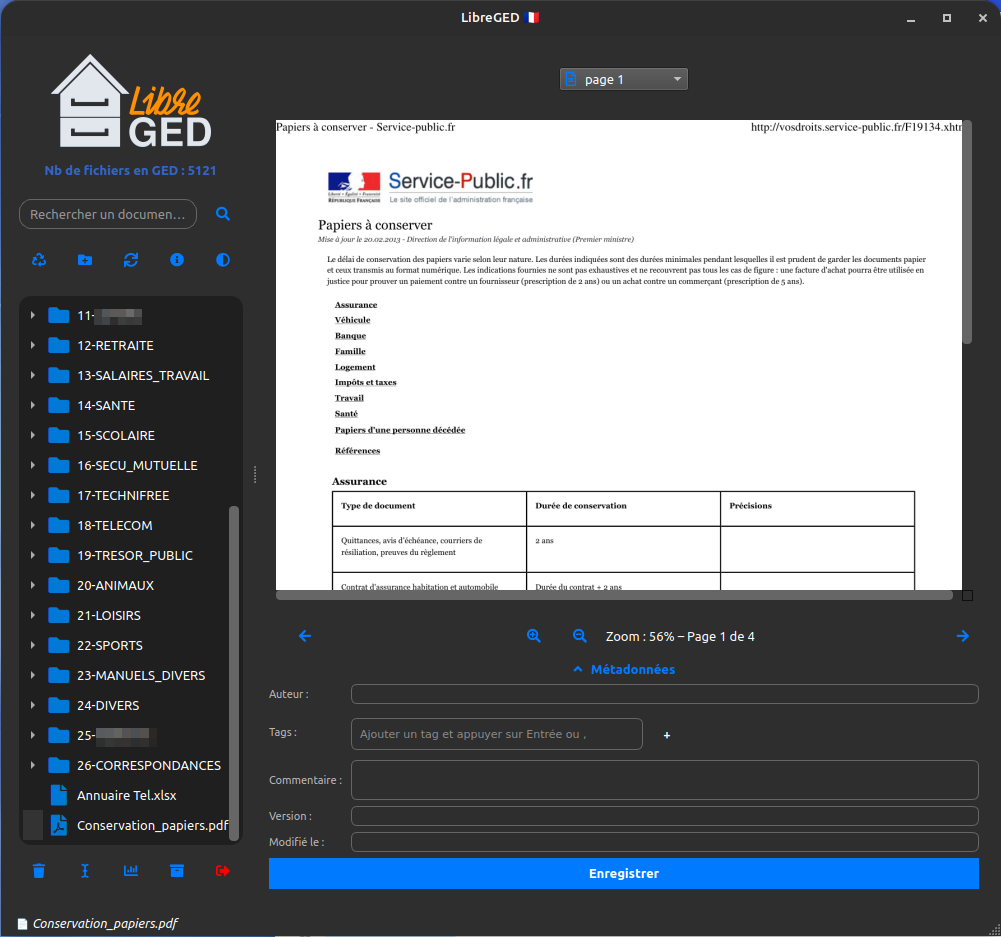The image size is (1001, 937).
Task: Toggle the dark/light theme contrast icon
Action: click(223, 260)
